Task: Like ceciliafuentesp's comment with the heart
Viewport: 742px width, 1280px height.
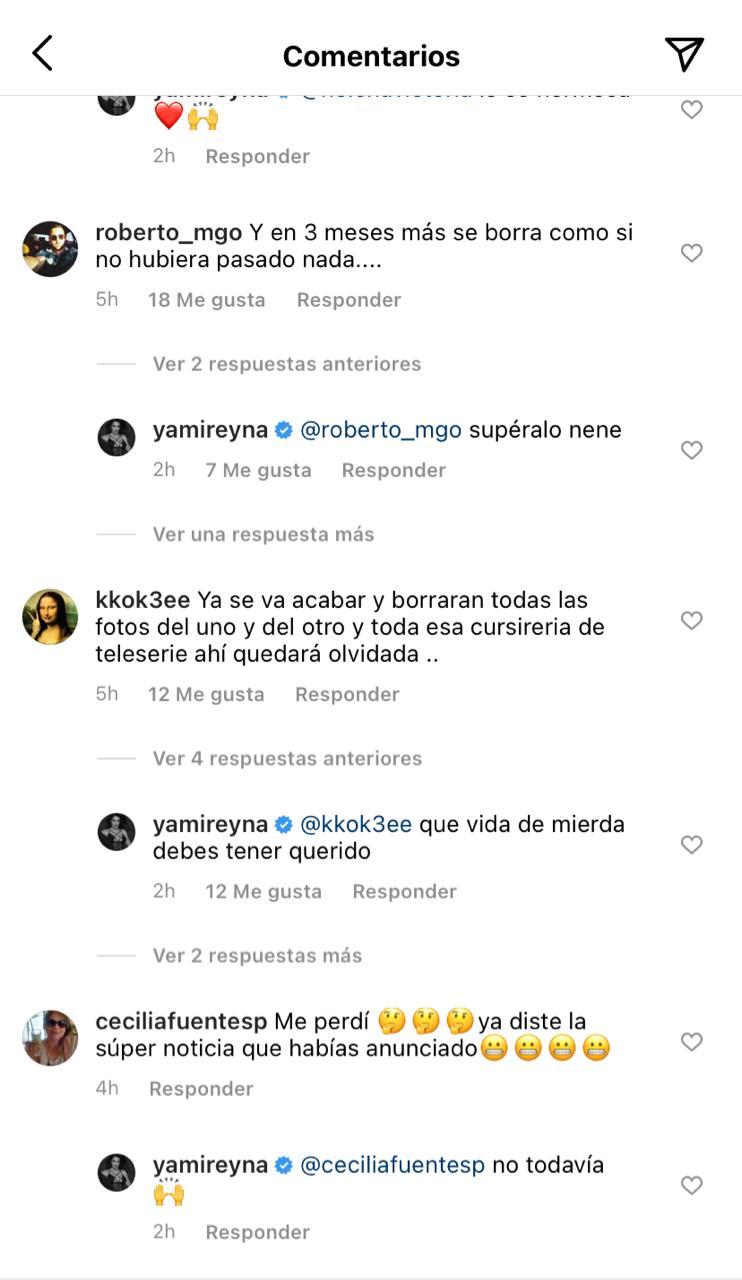Action: 691,1041
